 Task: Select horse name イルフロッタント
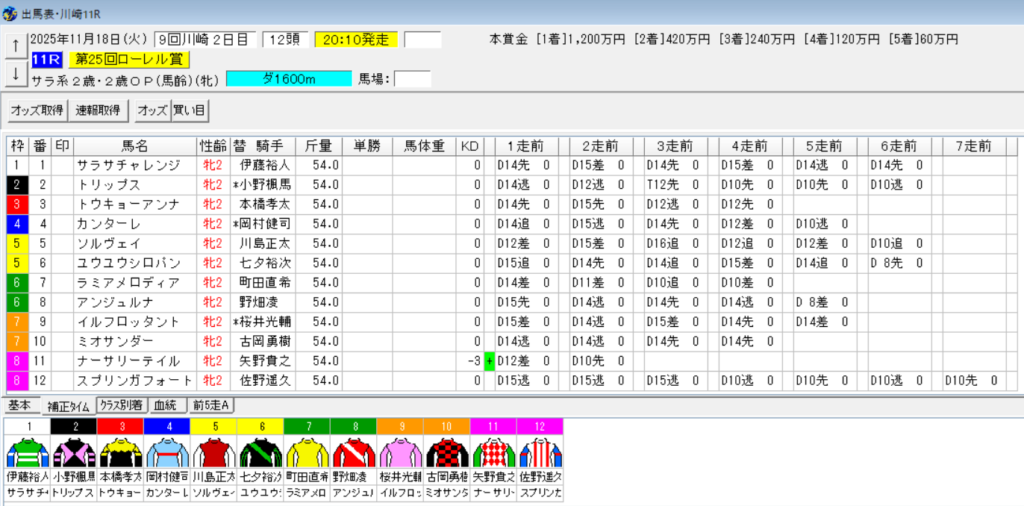pos(128,322)
